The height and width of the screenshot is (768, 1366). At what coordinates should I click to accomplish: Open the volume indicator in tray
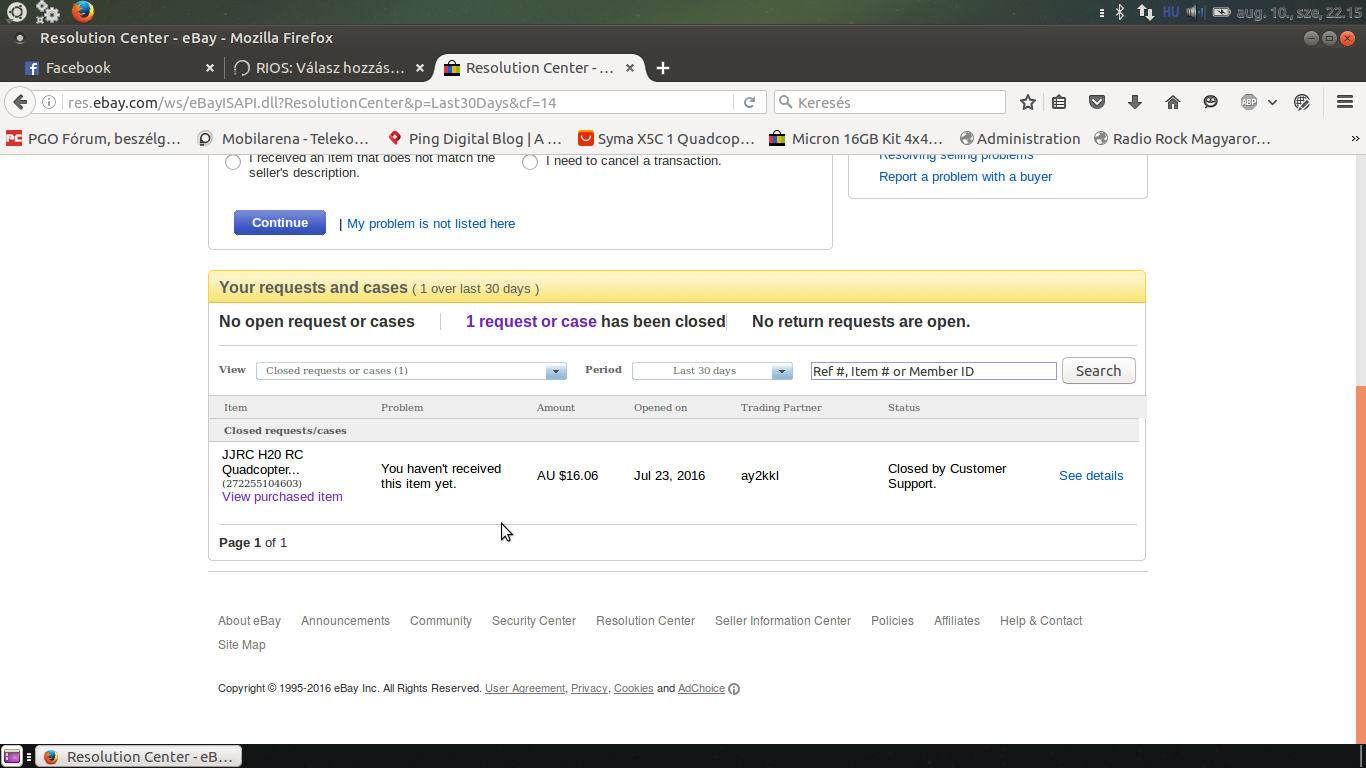click(1196, 12)
